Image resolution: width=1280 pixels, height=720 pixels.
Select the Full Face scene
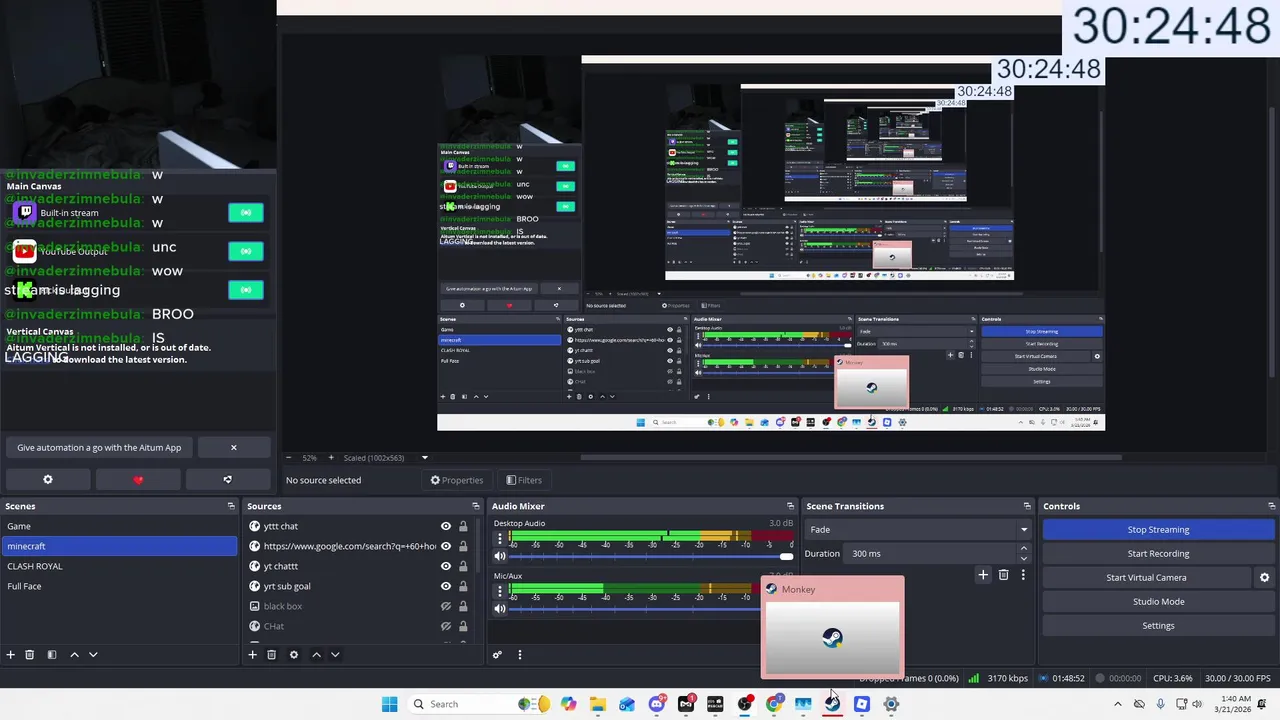119,586
